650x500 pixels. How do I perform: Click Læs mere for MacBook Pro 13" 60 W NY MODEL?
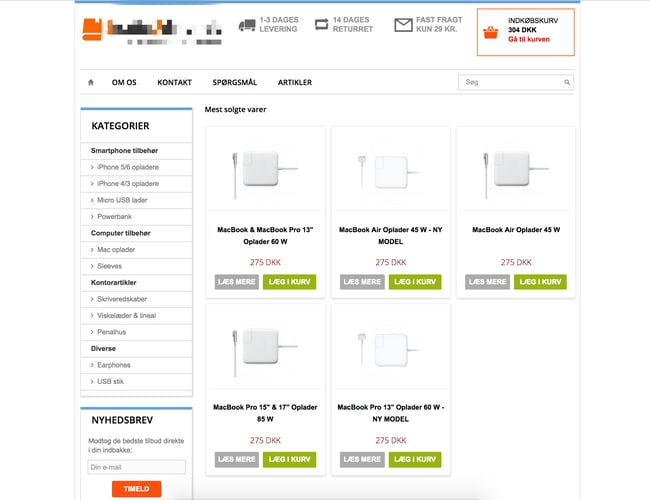tap(362, 459)
